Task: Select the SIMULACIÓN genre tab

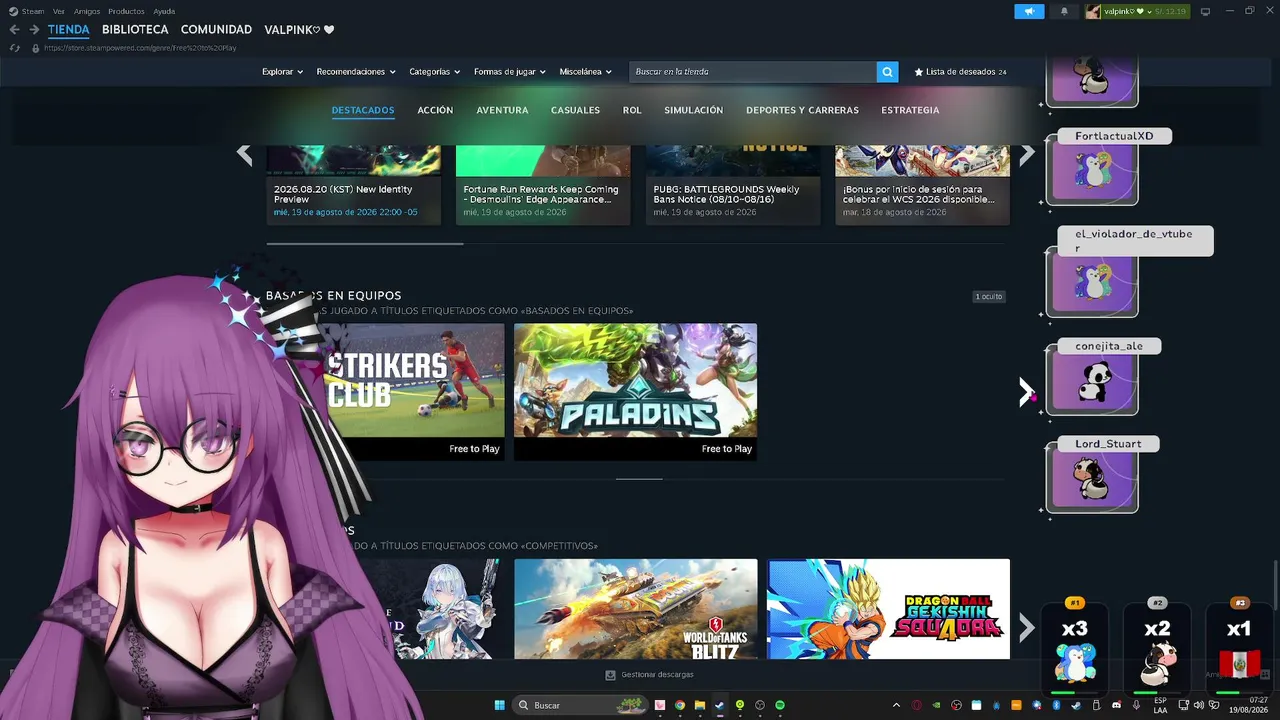Action: coord(693,110)
